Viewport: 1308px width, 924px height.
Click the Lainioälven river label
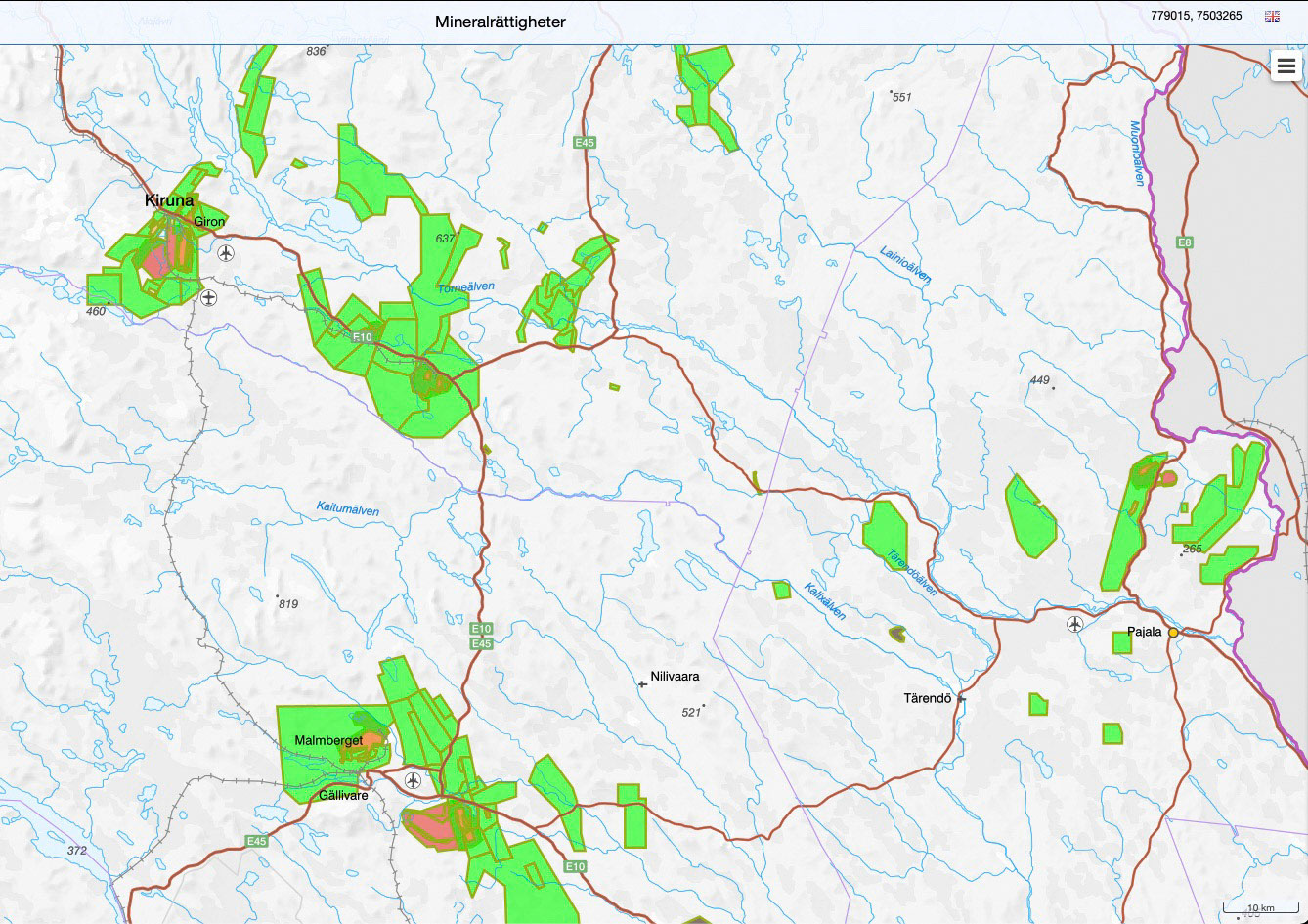click(x=904, y=264)
